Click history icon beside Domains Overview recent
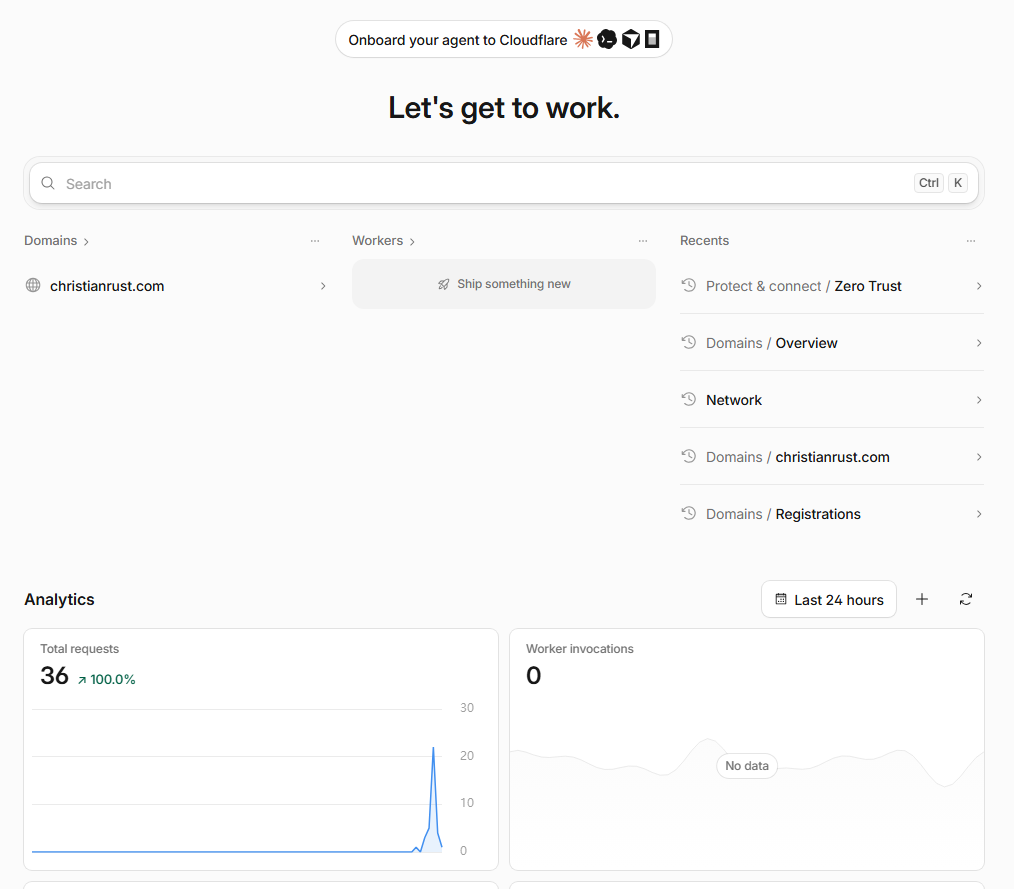Image resolution: width=1014 pixels, height=889 pixels. pyautogui.click(x=689, y=342)
